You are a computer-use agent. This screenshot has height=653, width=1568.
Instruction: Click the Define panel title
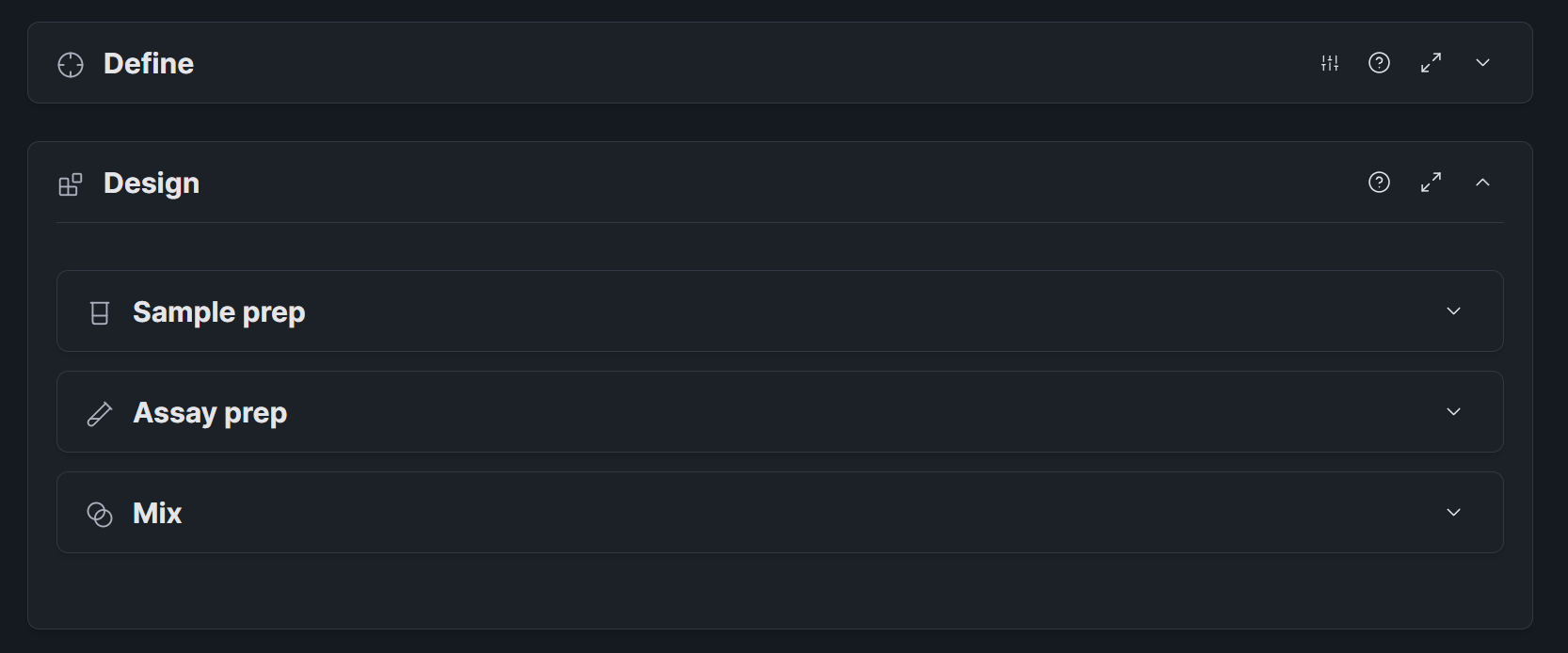[149, 63]
